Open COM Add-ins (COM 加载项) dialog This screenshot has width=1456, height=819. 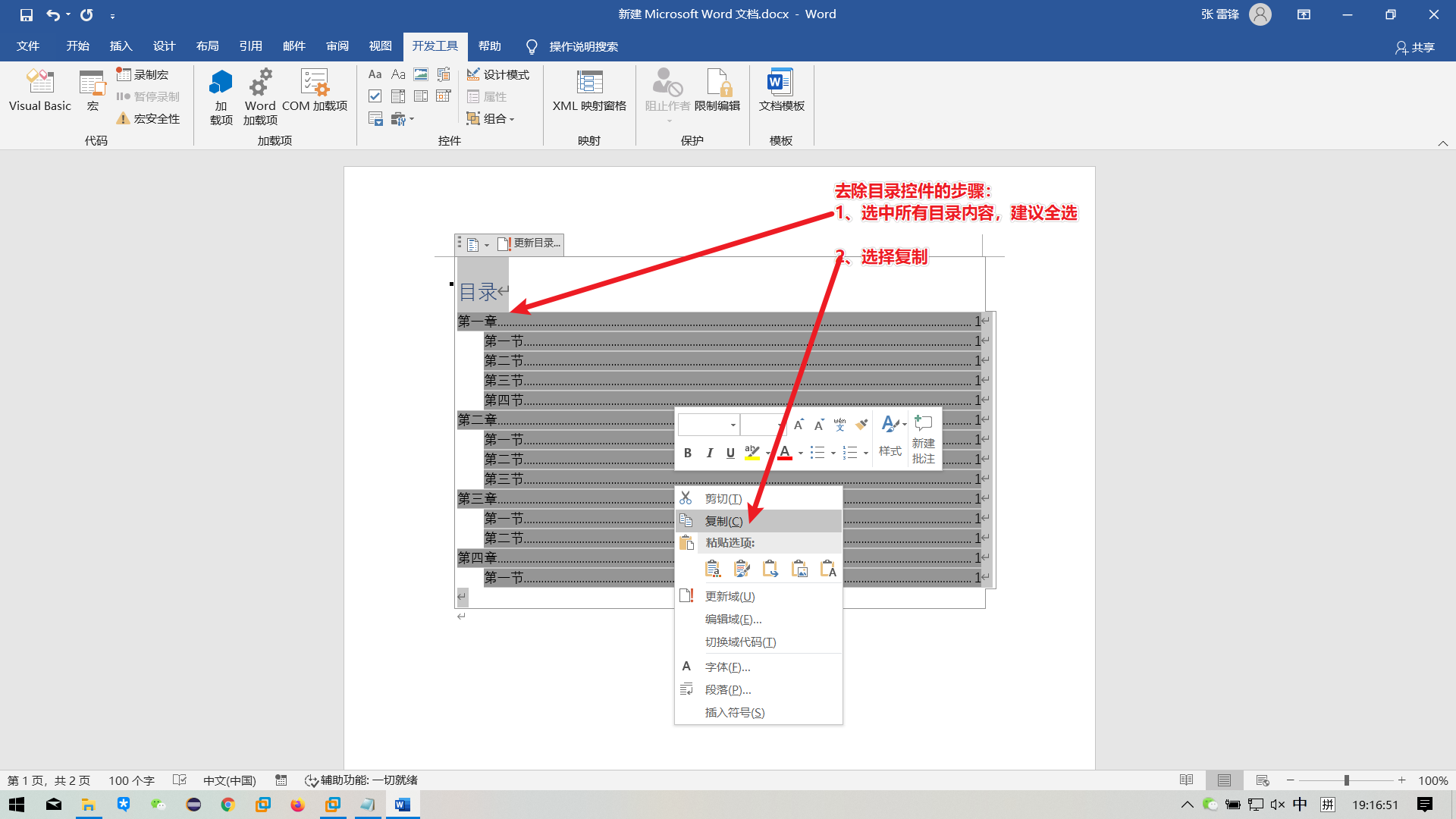point(315,91)
